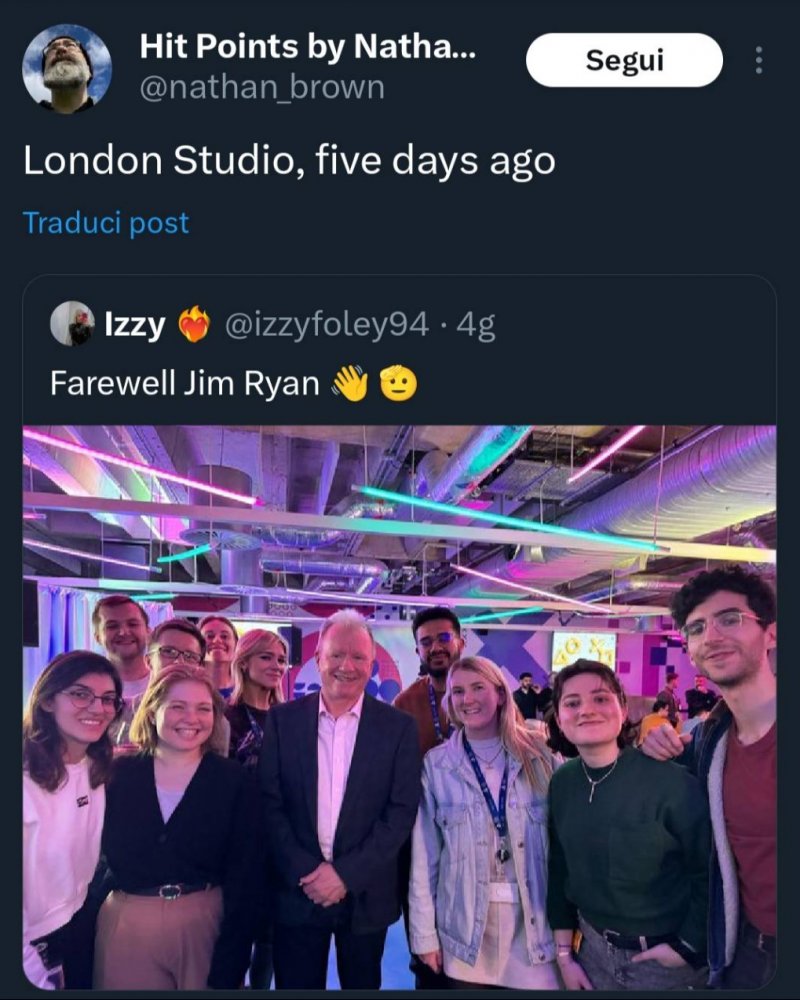
Task: Click the yellow screen in the photo background
Action: click(584, 650)
